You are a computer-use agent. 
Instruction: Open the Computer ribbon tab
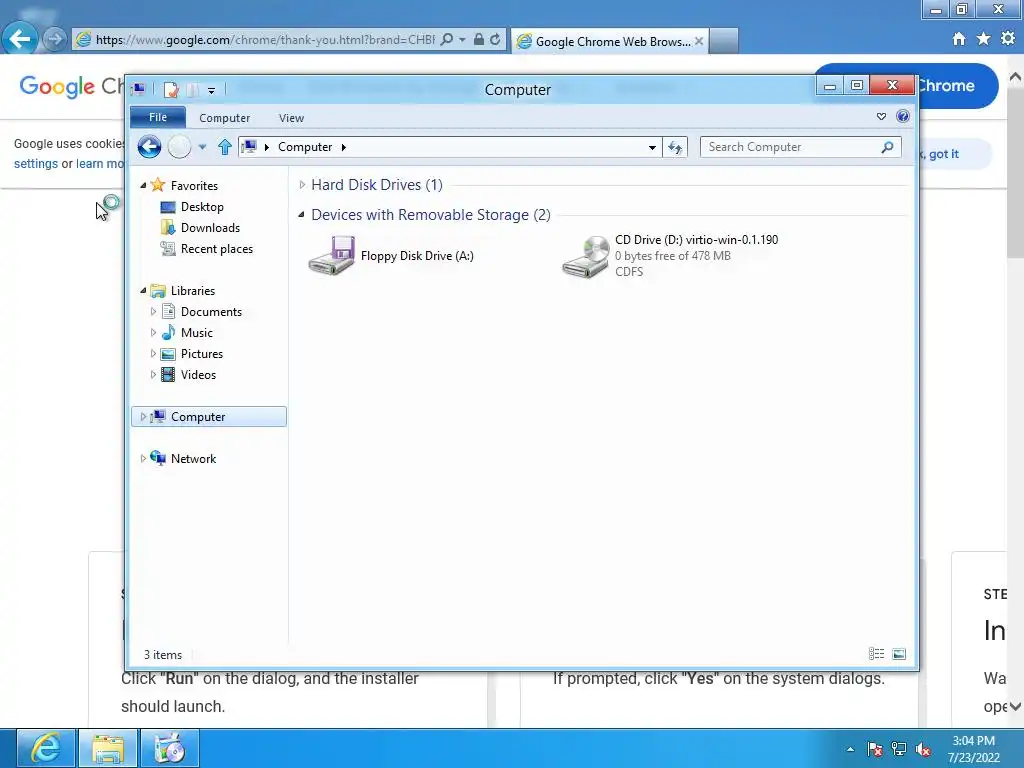[x=225, y=118]
